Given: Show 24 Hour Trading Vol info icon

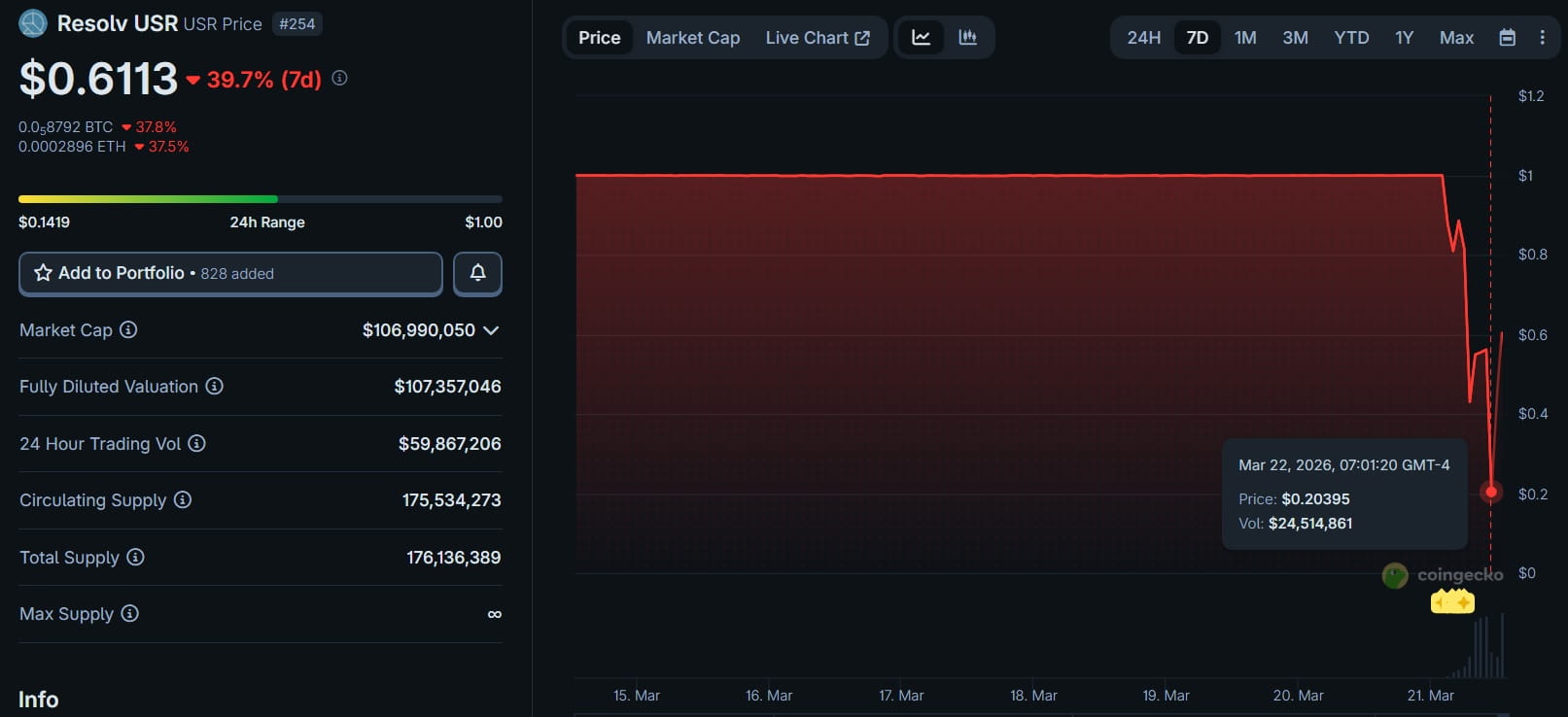Looking at the screenshot, I should pos(196,444).
